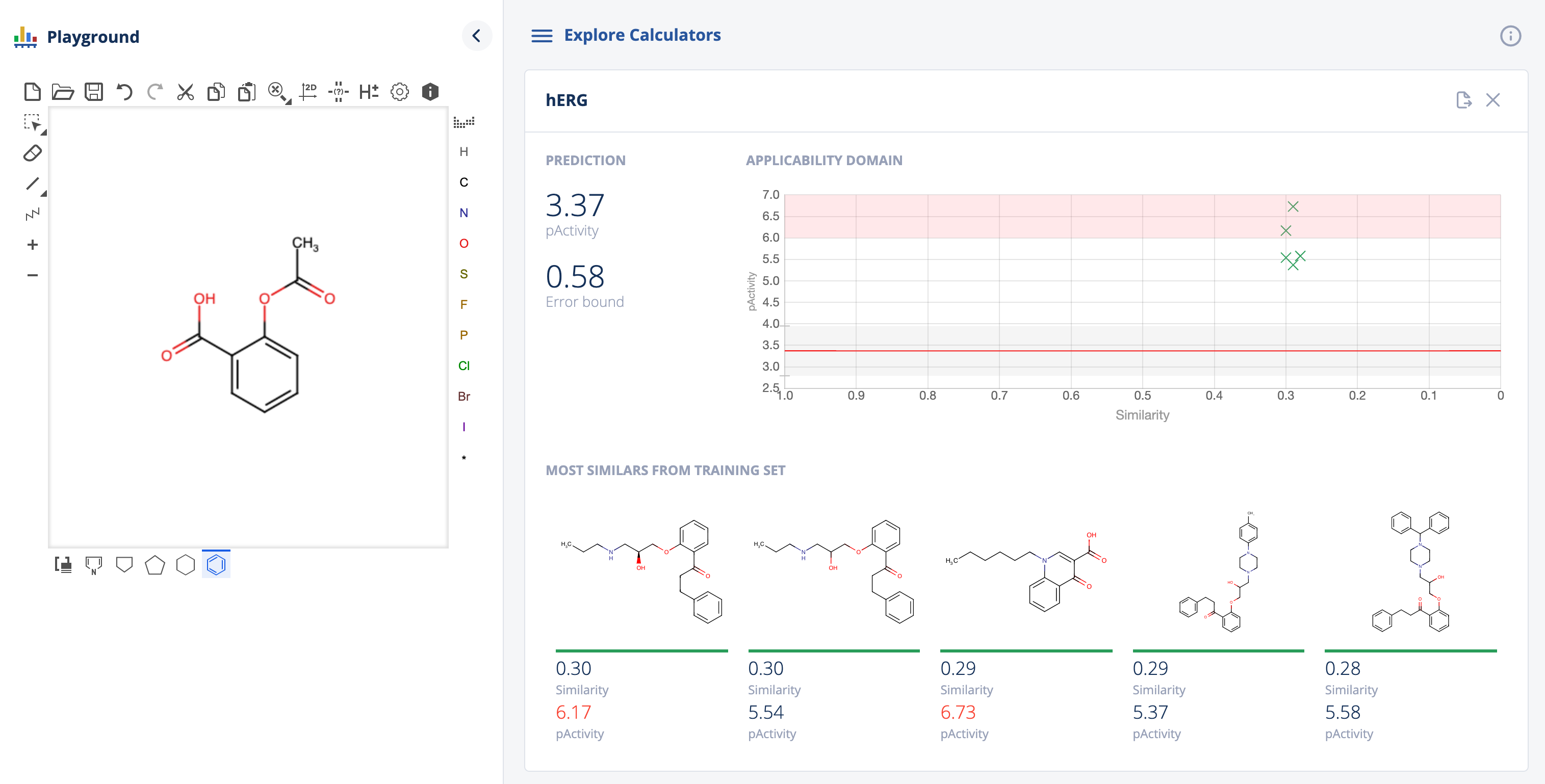Select the Eraser tool
The height and width of the screenshot is (784, 1545).
(x=33, y=153)
